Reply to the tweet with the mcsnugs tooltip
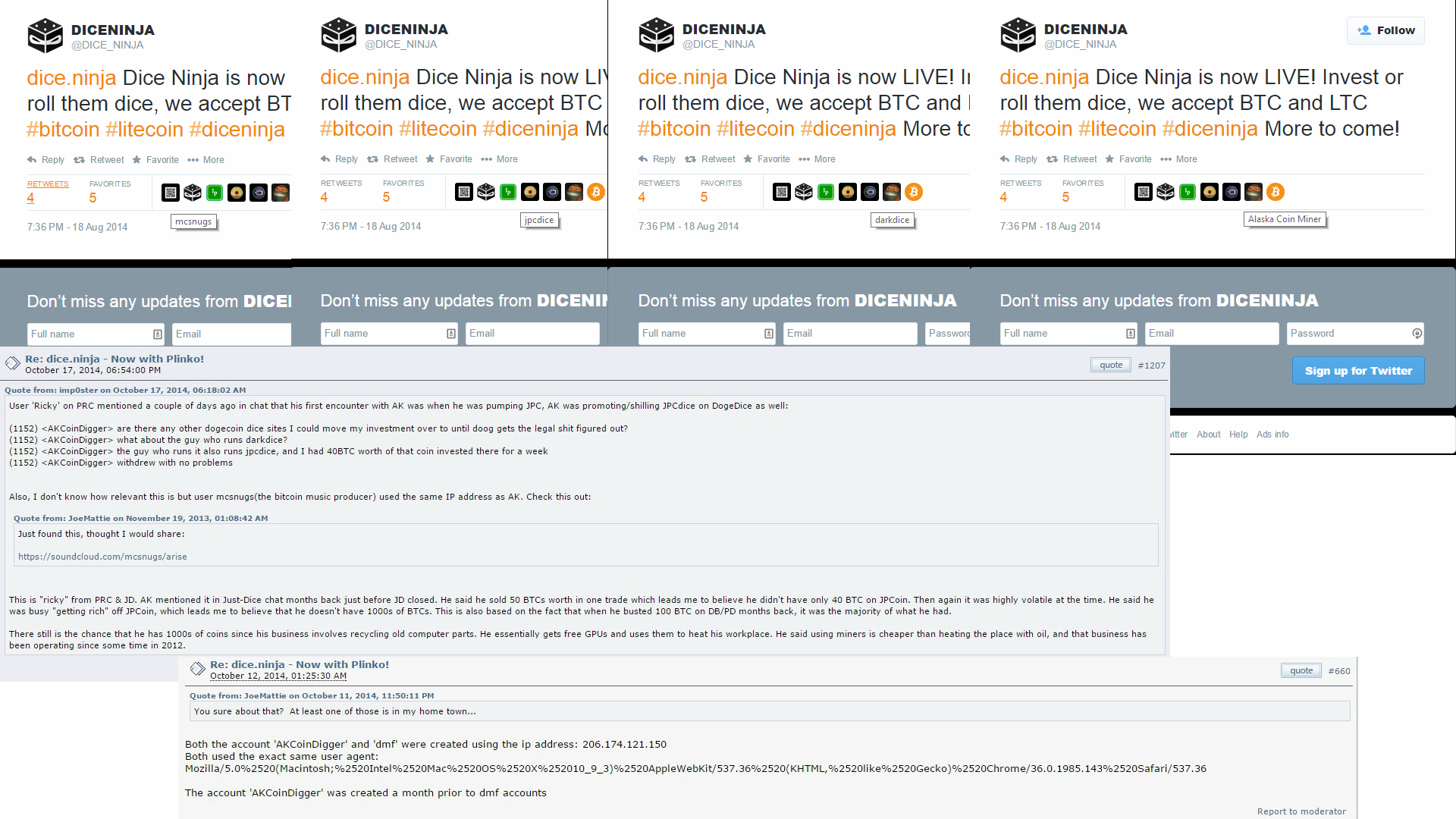The image size is (1456, 819). tap(45, 160)
